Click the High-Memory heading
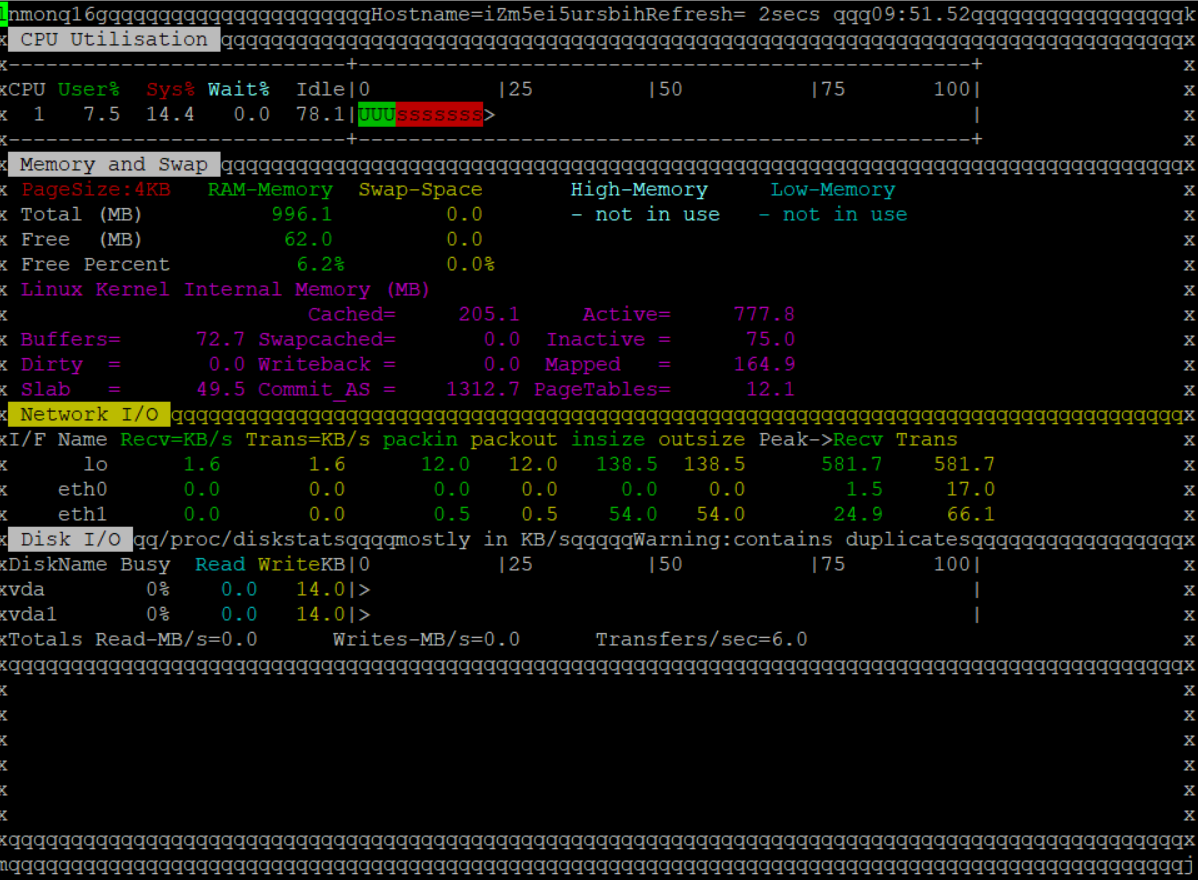 click(639, 190)
